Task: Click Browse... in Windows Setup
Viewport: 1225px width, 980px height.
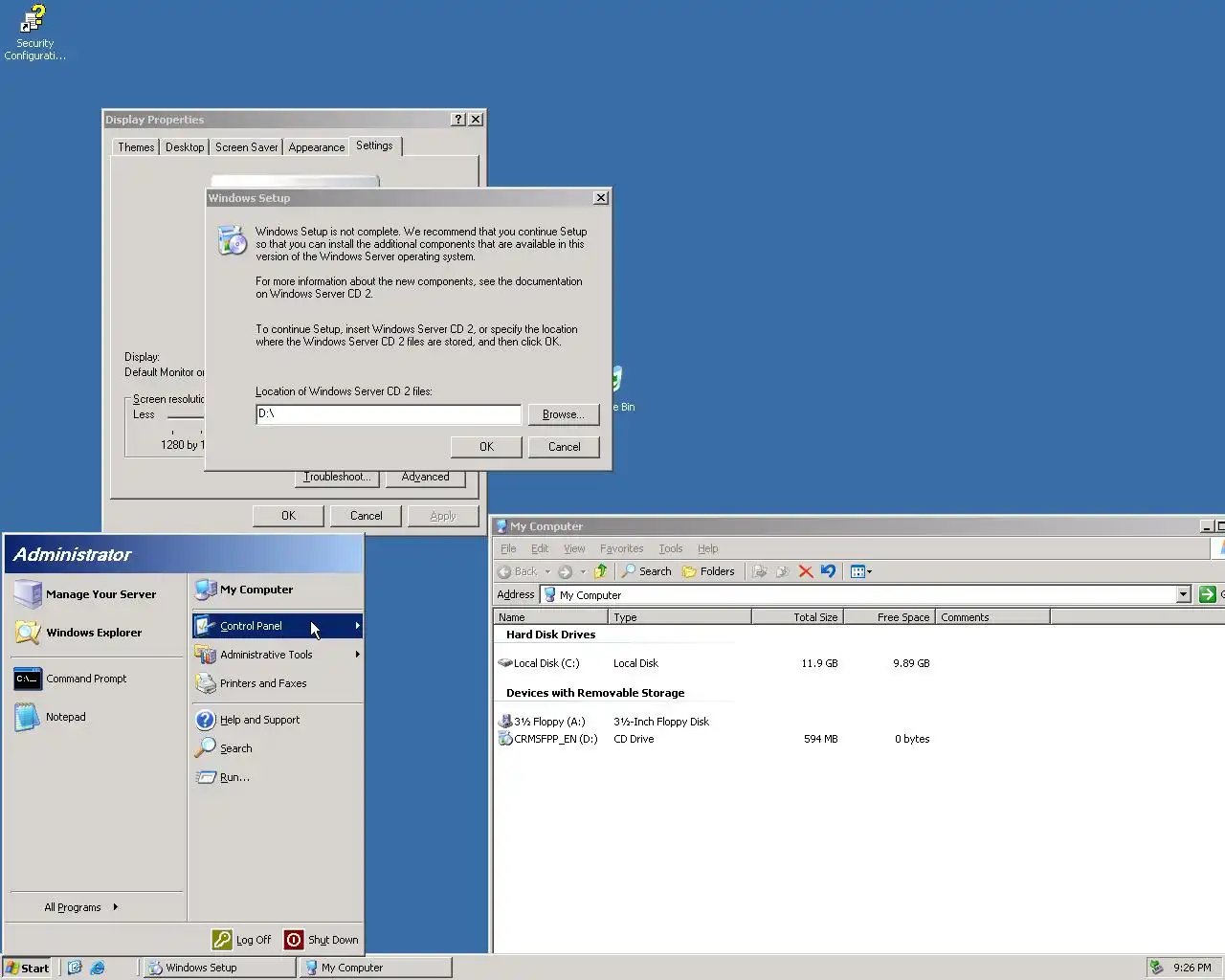Action: [x=564, y=414]
